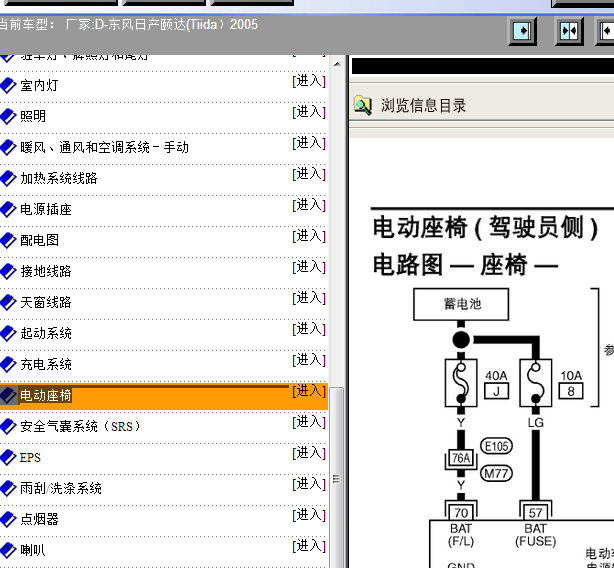Click the book icon beside 喇叭
614x568 pixels.
pyautogui.click(x=8, y=550)
